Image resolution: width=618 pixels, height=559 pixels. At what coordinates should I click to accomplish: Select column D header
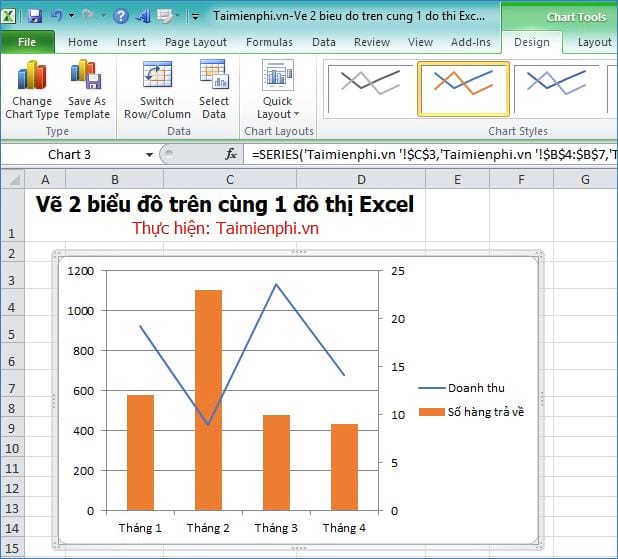coord(361,179)
